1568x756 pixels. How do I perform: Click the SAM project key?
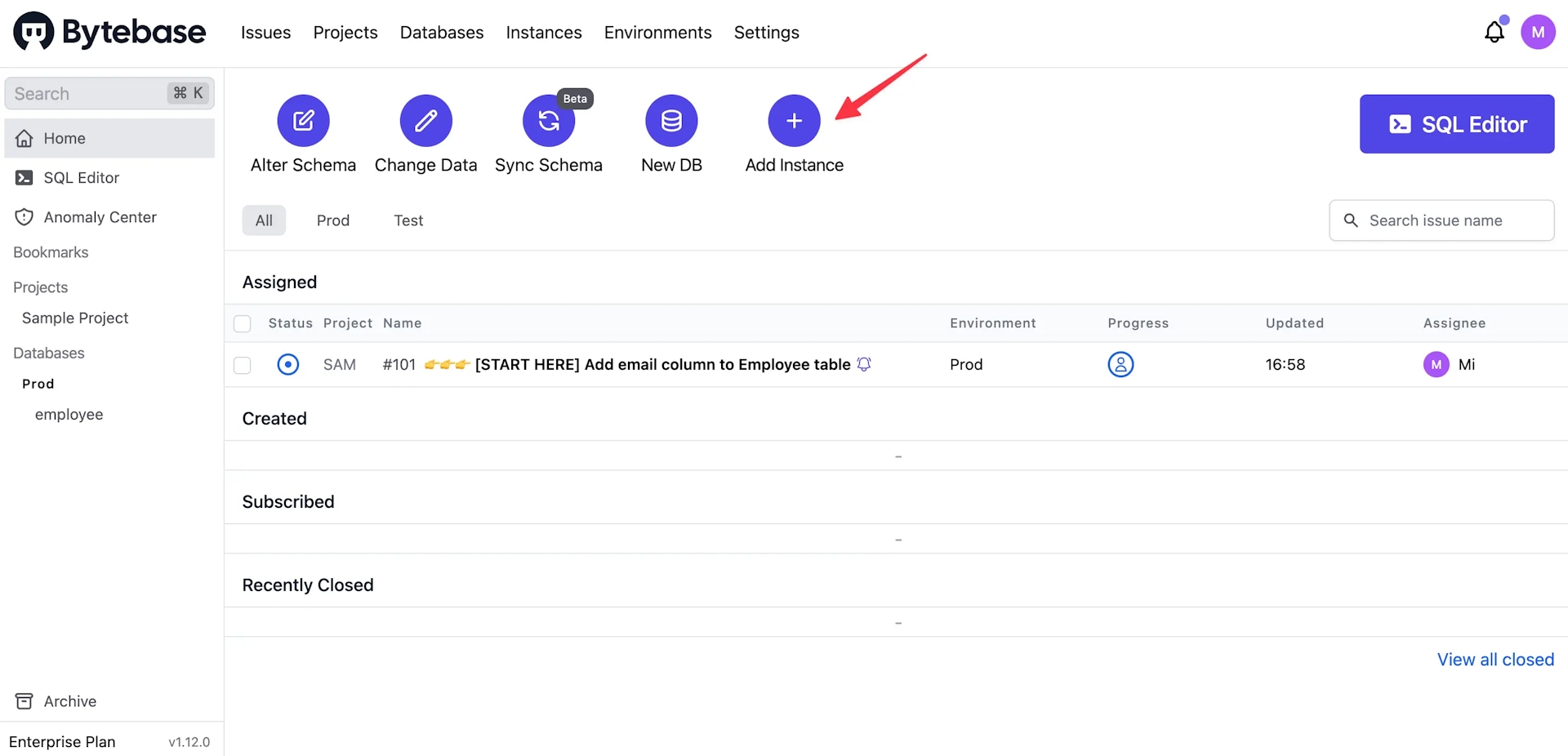[x=340, y=364]
